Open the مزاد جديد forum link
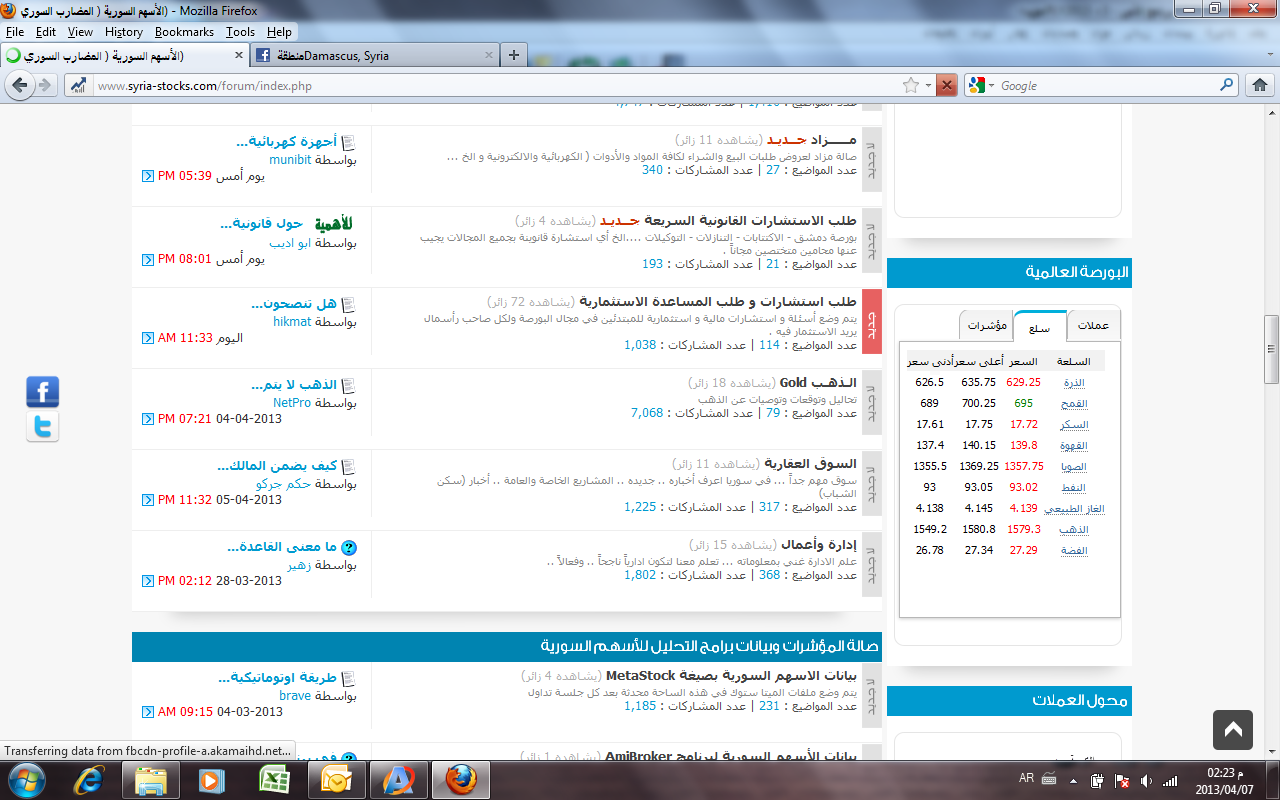 [x=812, y=139]
